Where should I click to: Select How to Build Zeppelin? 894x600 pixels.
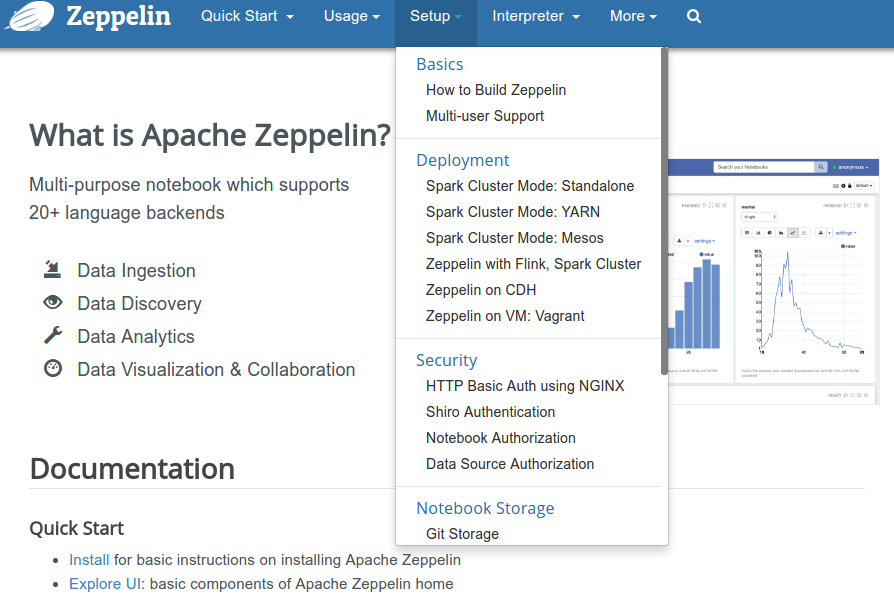pyautogui.click(x=495, y=90)
